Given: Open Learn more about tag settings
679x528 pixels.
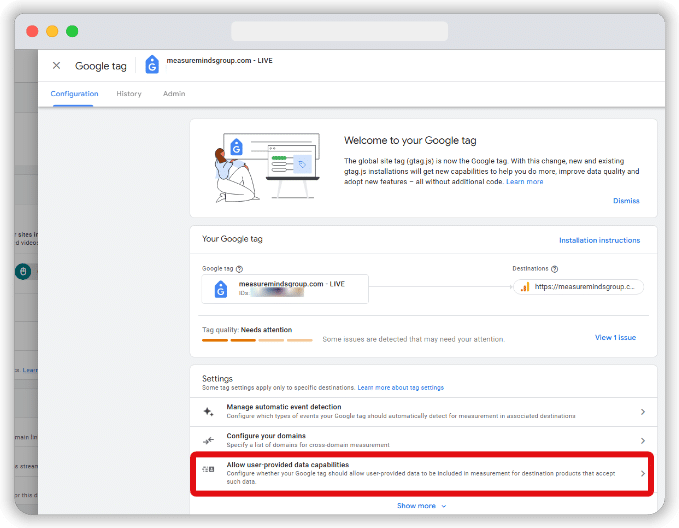Looking at the screenshot, I should [401, 388].
